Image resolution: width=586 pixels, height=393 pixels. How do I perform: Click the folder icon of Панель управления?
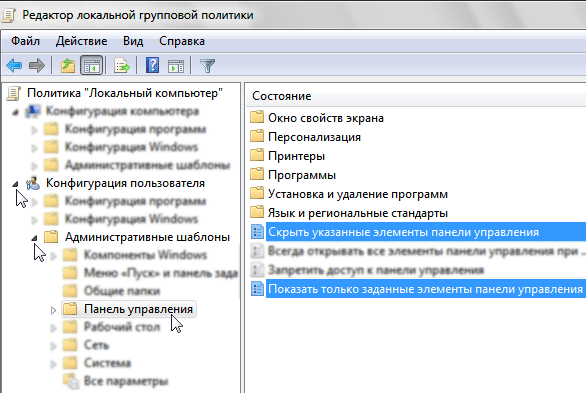tap(70, 309)
